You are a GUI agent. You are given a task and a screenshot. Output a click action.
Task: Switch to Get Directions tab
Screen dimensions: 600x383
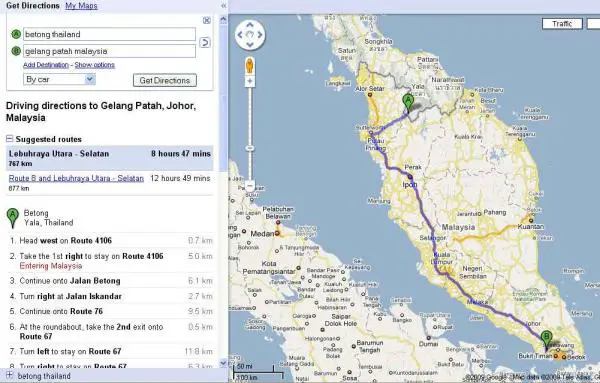pos(33,6)
